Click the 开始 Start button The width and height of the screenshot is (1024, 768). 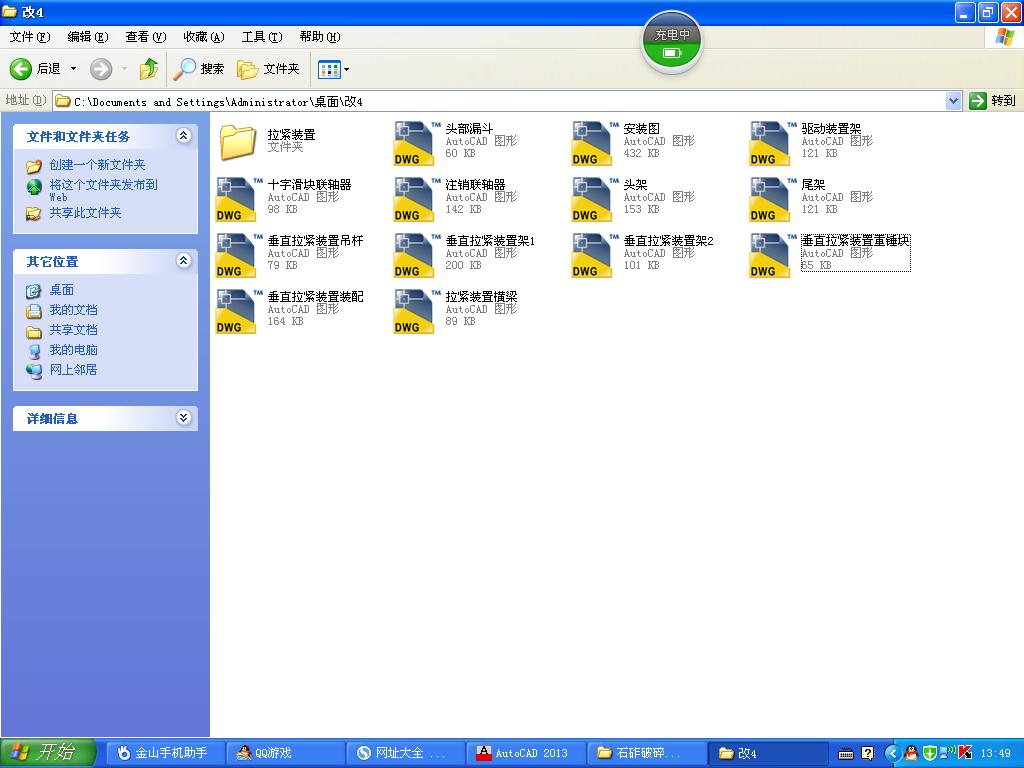click(x=48, y=753)
